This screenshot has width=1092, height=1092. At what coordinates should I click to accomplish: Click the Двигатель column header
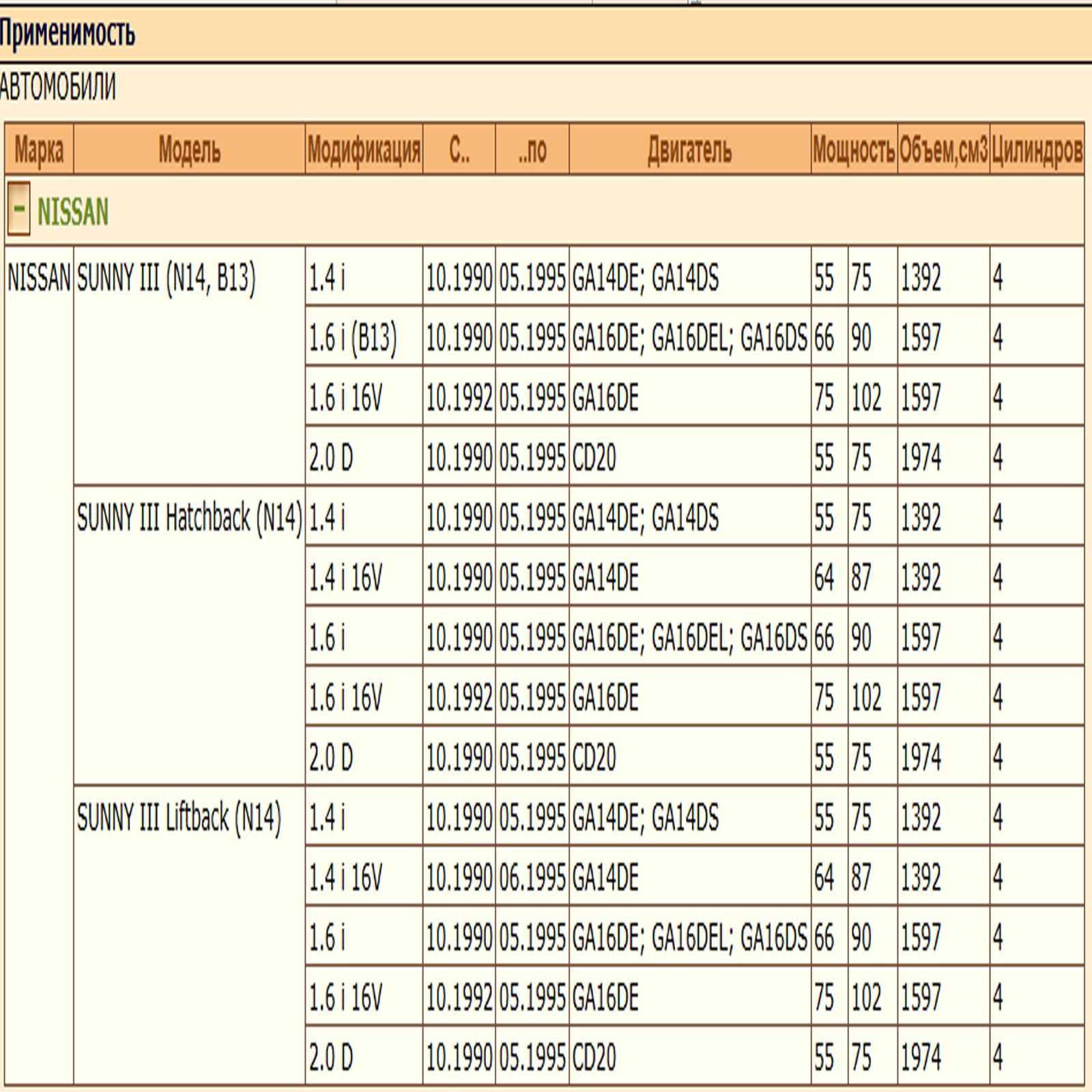click(689, 149)
